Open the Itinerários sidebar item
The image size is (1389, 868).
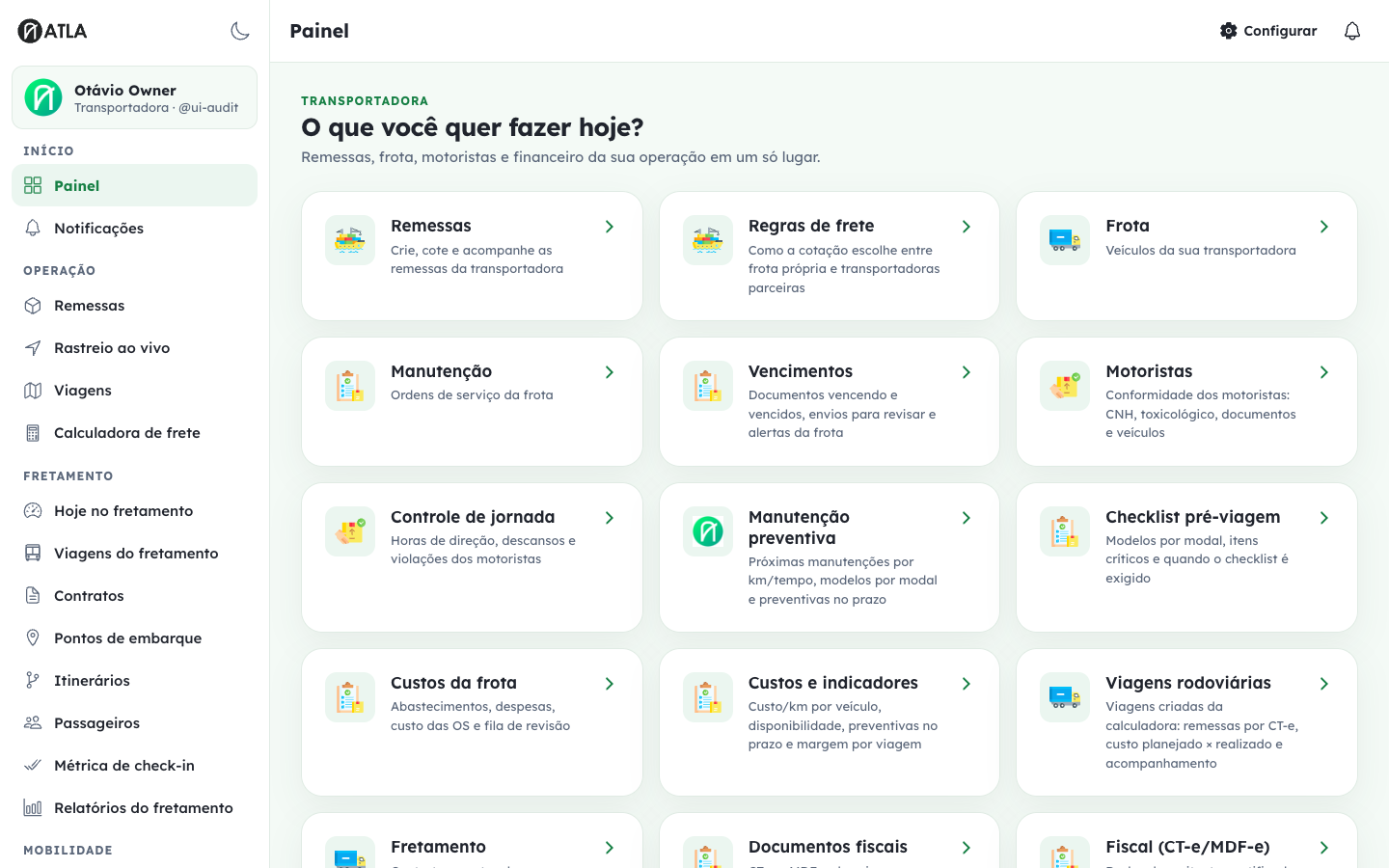[134, 681]
